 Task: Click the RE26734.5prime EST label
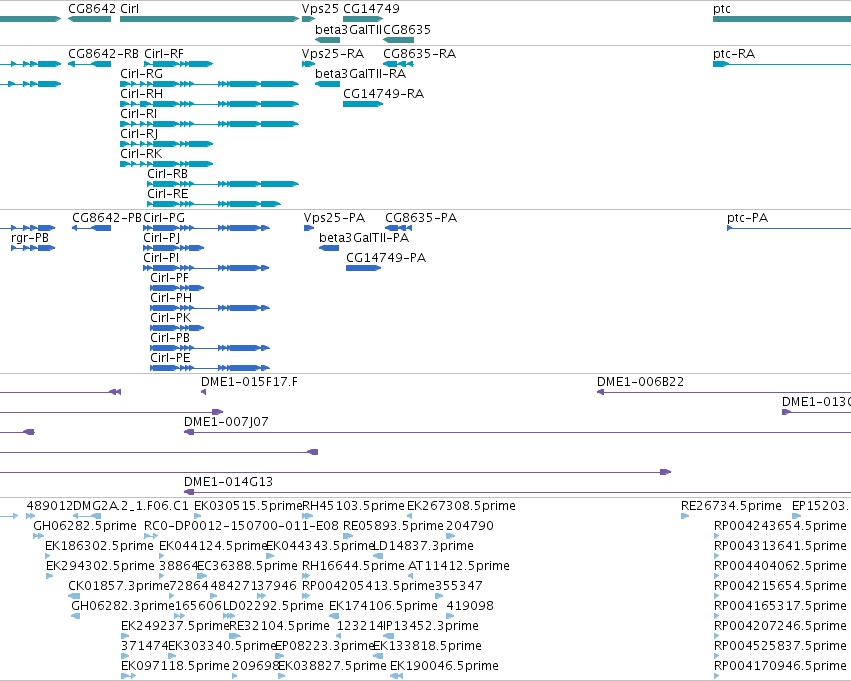[732, 506]
